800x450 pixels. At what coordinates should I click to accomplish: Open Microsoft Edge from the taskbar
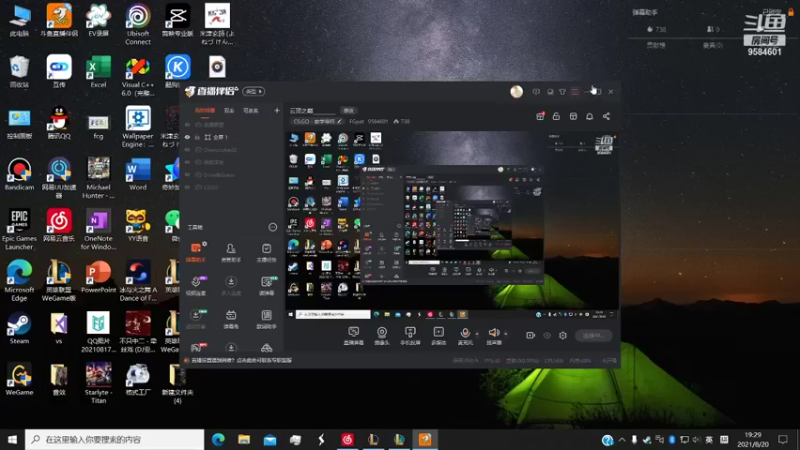point(218,440)
